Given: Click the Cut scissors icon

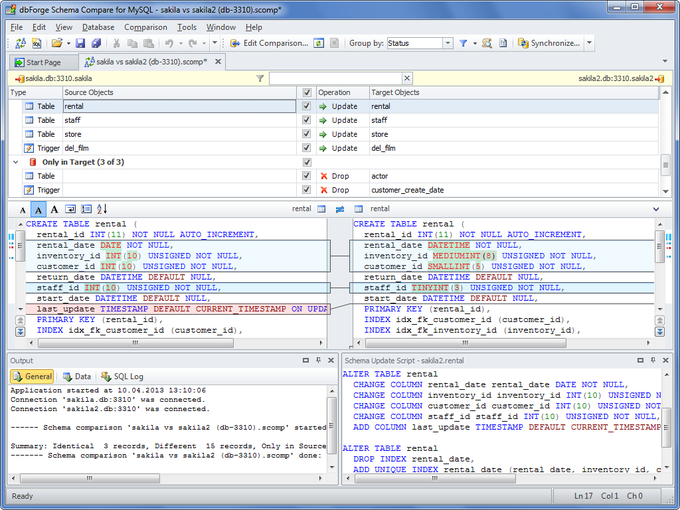Looking at the screenshot, I should [116, 43].
